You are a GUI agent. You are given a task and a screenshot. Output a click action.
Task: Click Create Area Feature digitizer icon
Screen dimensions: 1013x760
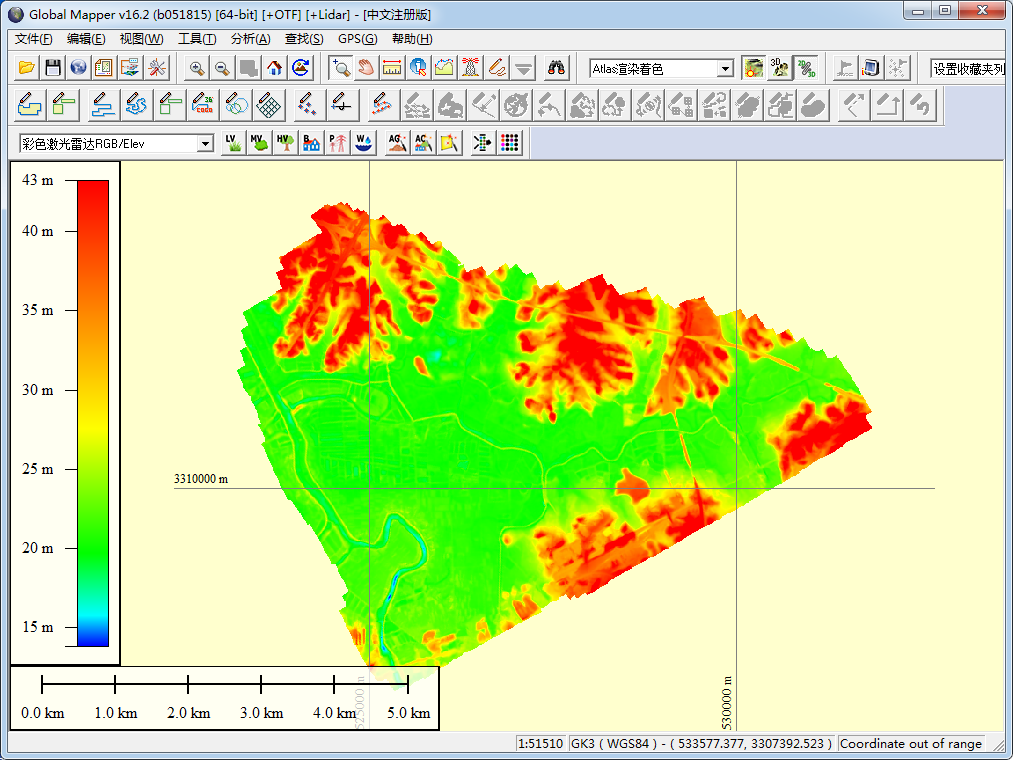click(x=30, y=105)
